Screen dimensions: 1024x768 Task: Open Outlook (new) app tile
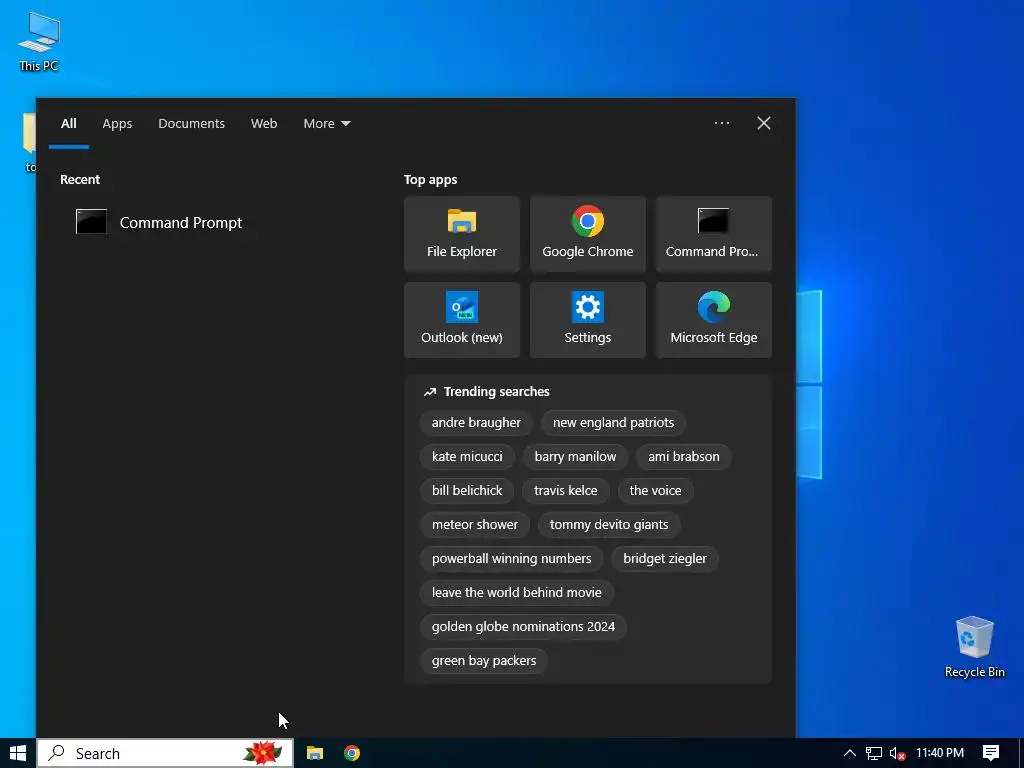[462, 320]
